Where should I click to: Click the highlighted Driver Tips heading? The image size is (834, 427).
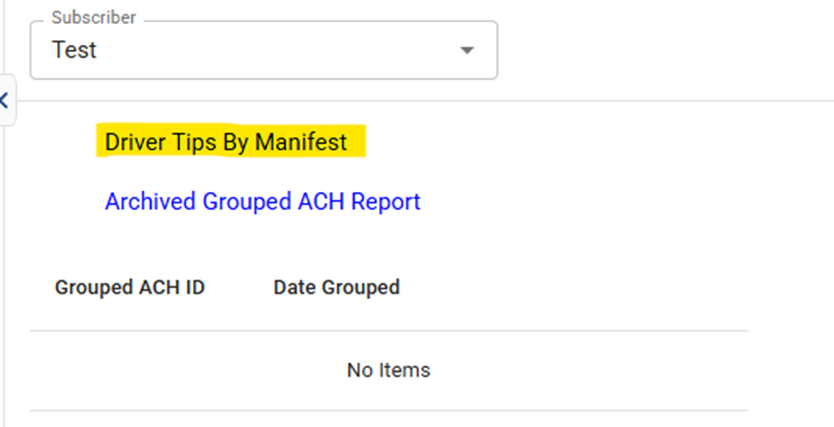coord(226,142)
